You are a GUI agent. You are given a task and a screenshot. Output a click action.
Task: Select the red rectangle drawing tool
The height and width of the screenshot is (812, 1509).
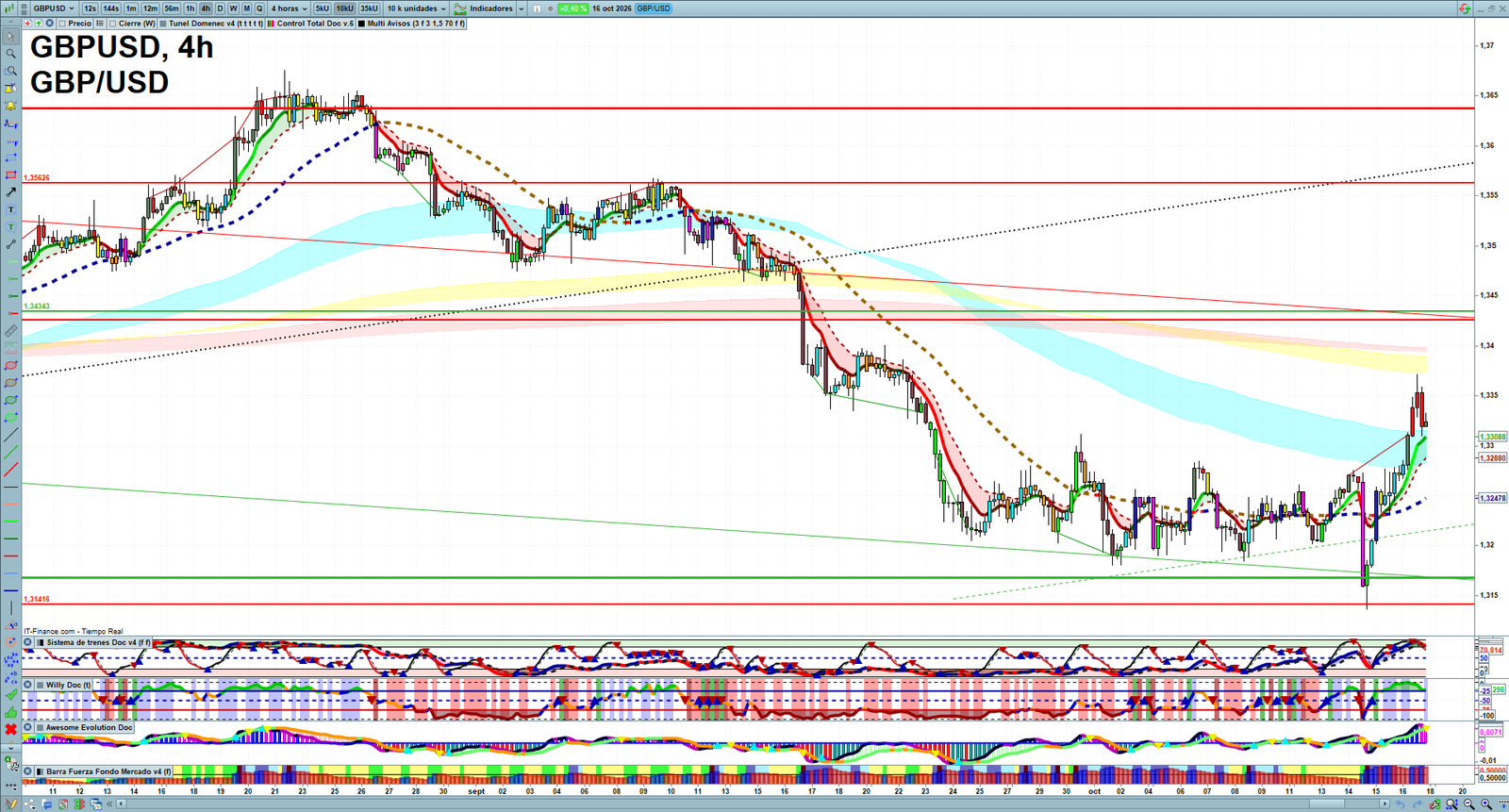[10, 174]
